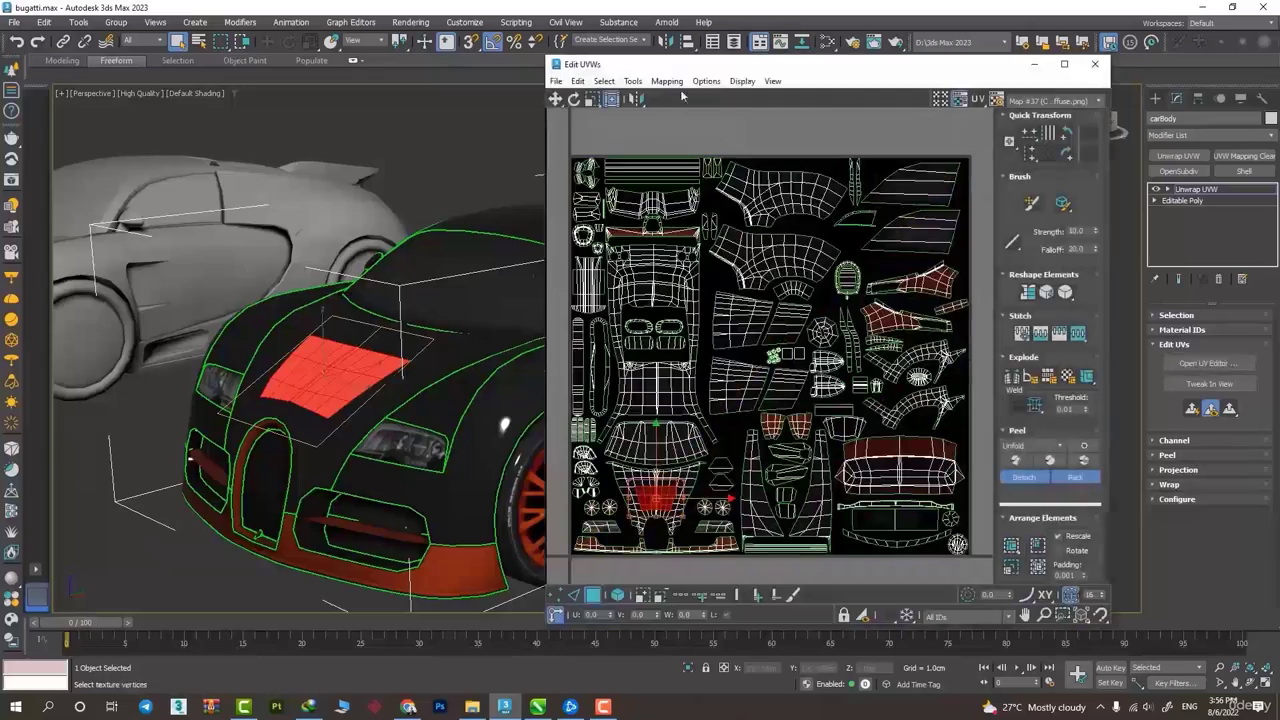Image resolution: width=1280 pixels, height=720 pixels.
Task: Open the Selected key filter dropdown
Action: [1168, 668]
